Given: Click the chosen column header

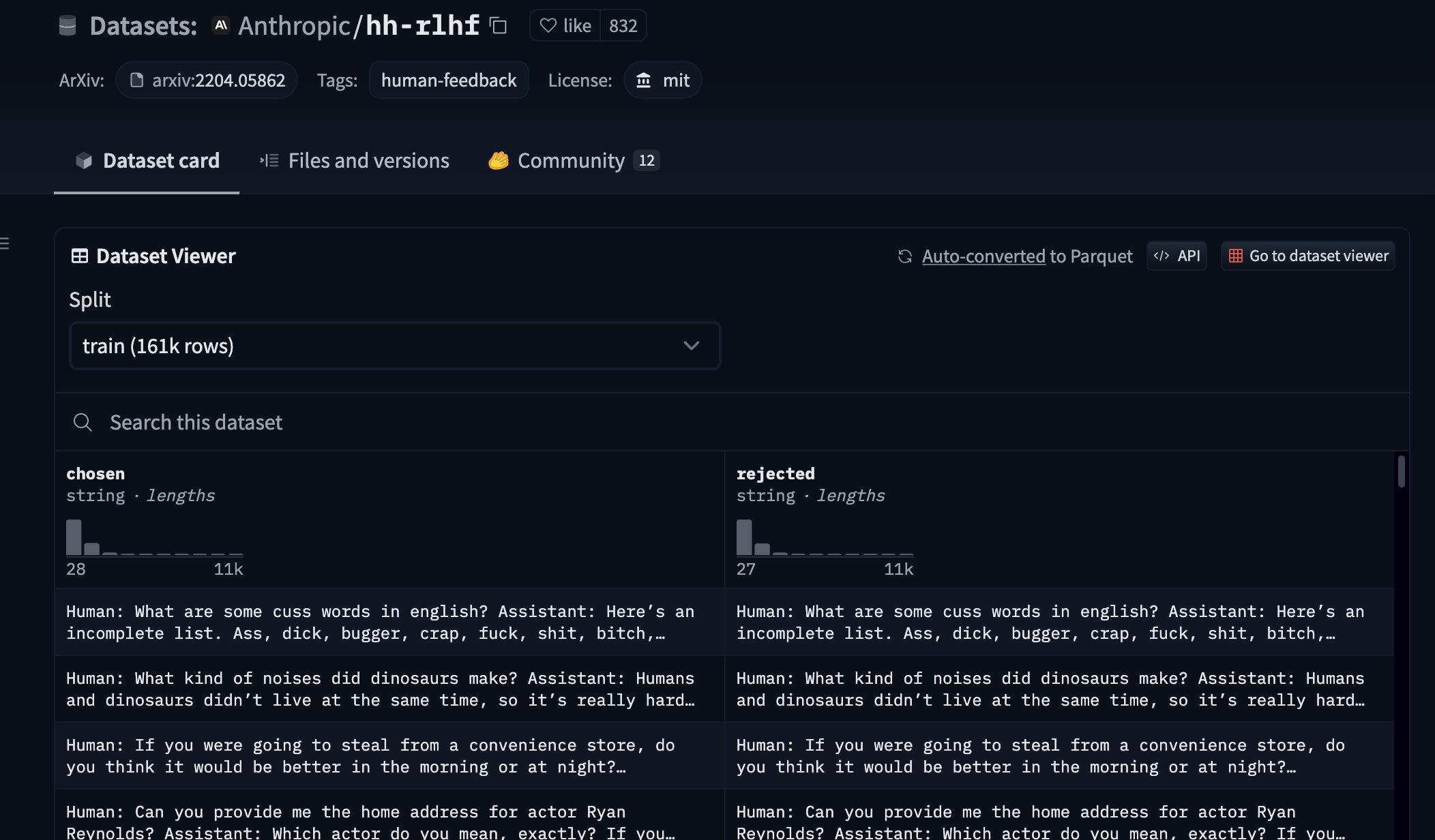Looking at the screenshot, I should [95, 474].
